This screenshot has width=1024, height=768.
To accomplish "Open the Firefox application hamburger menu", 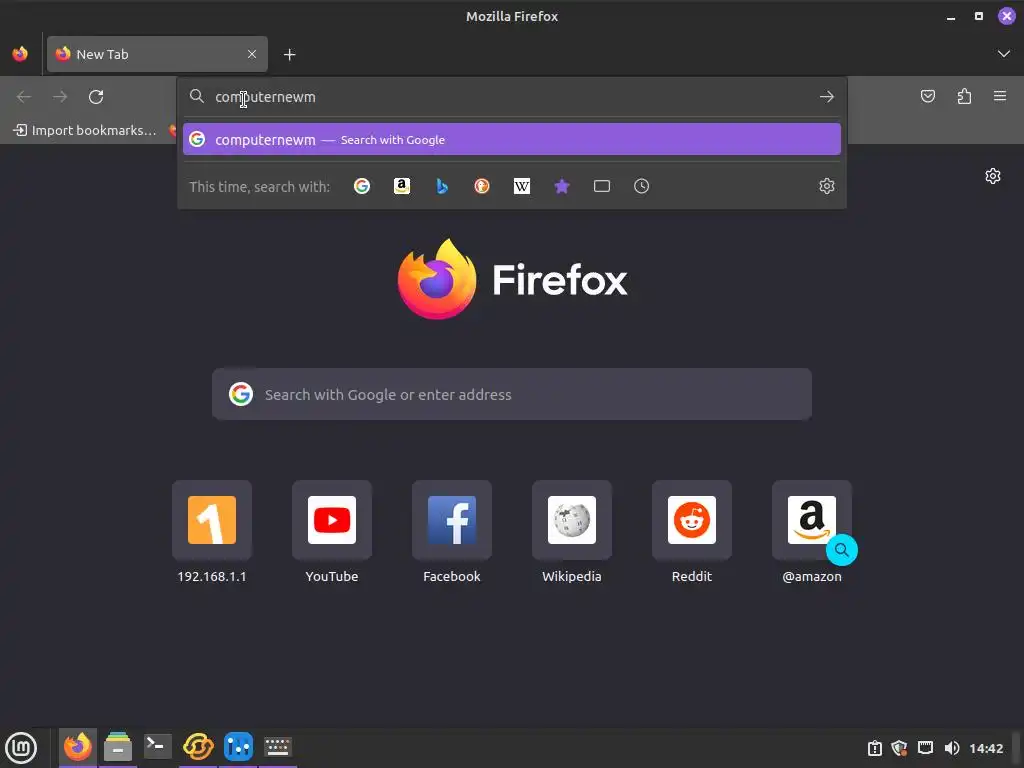I will [1000, 96].
